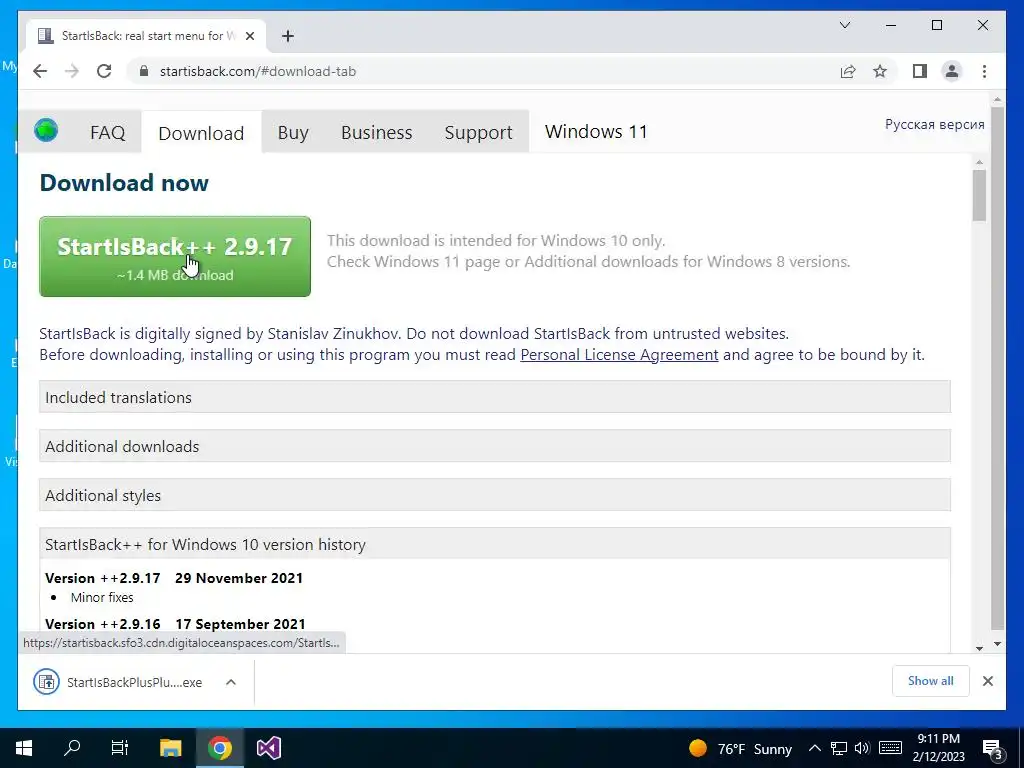Expand Included translations section
This screenshot has width=1024, height=768.
(x=494, y=397)
